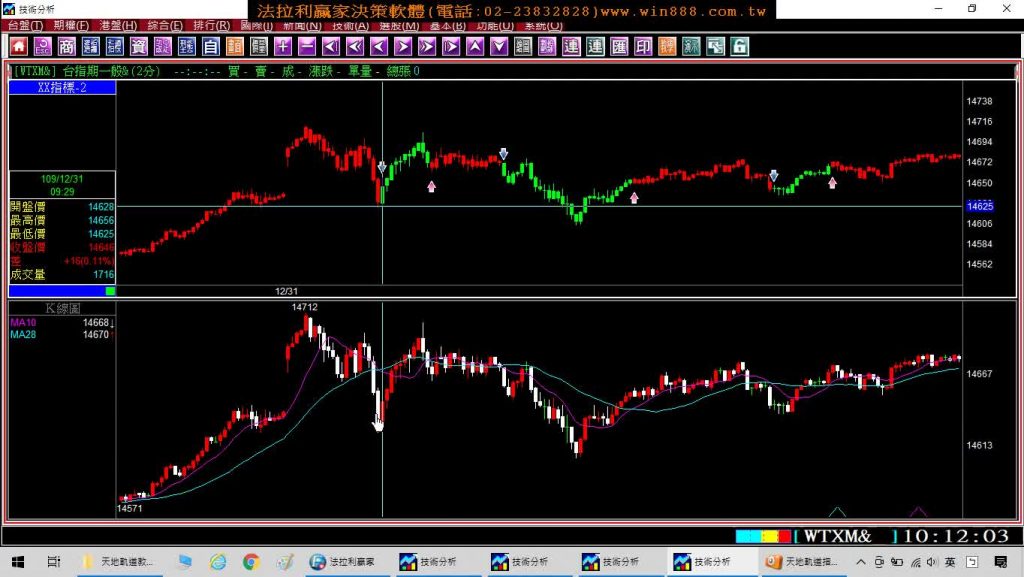Open Internet Explorer from the taskbar
The width and height of the screenshot is (1024, 577).
pos(217,562)
